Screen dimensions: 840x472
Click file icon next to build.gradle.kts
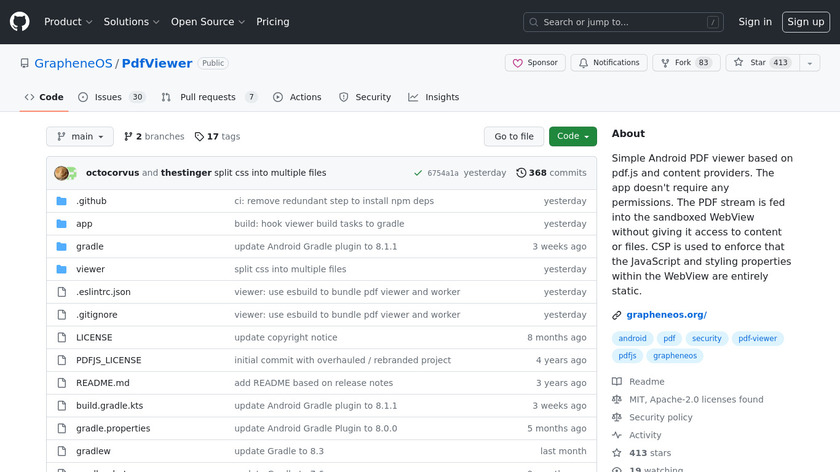point(62,406)
